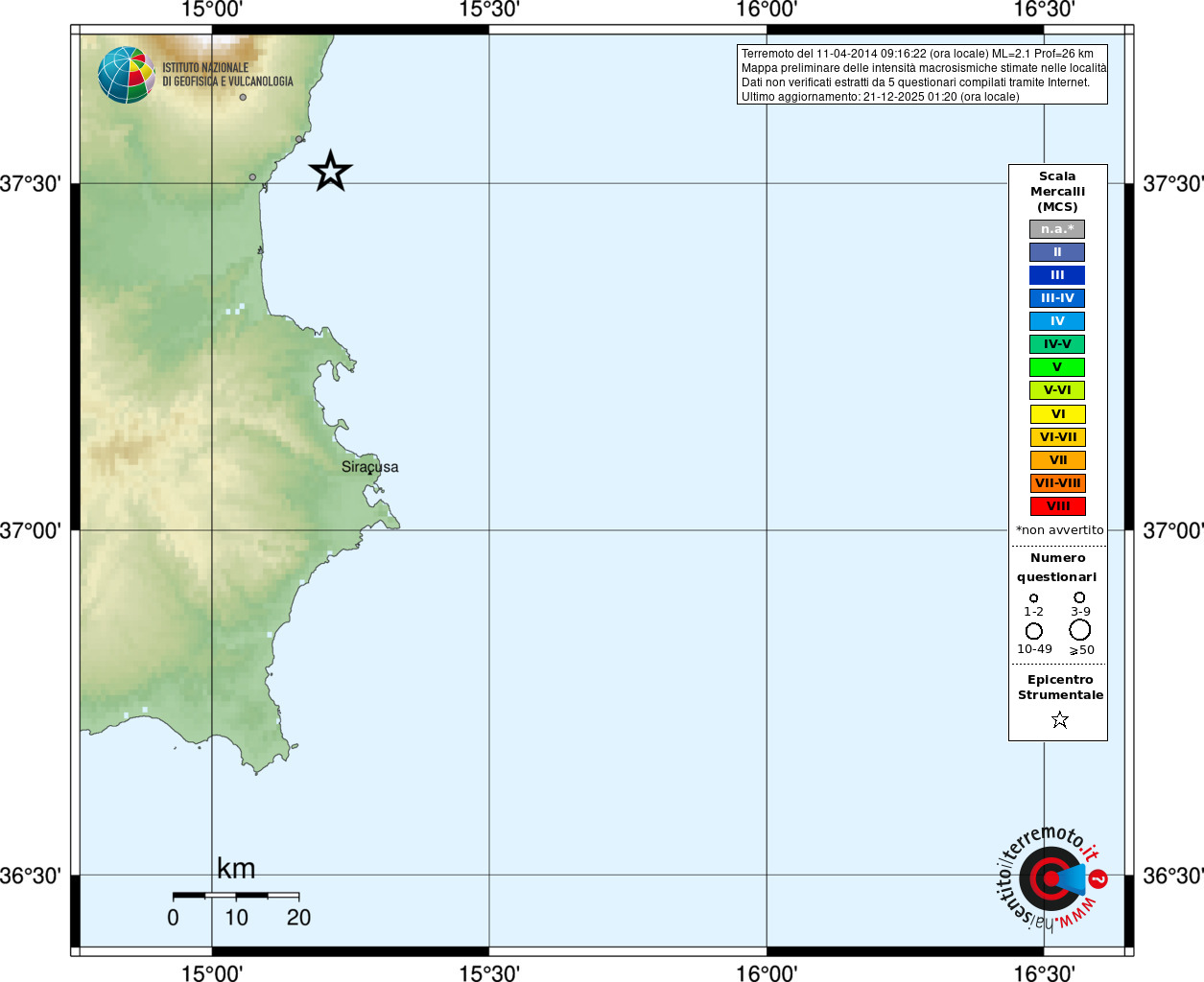Click the Istituto Nazionale di Geofisica text

[x=227, y=75]
